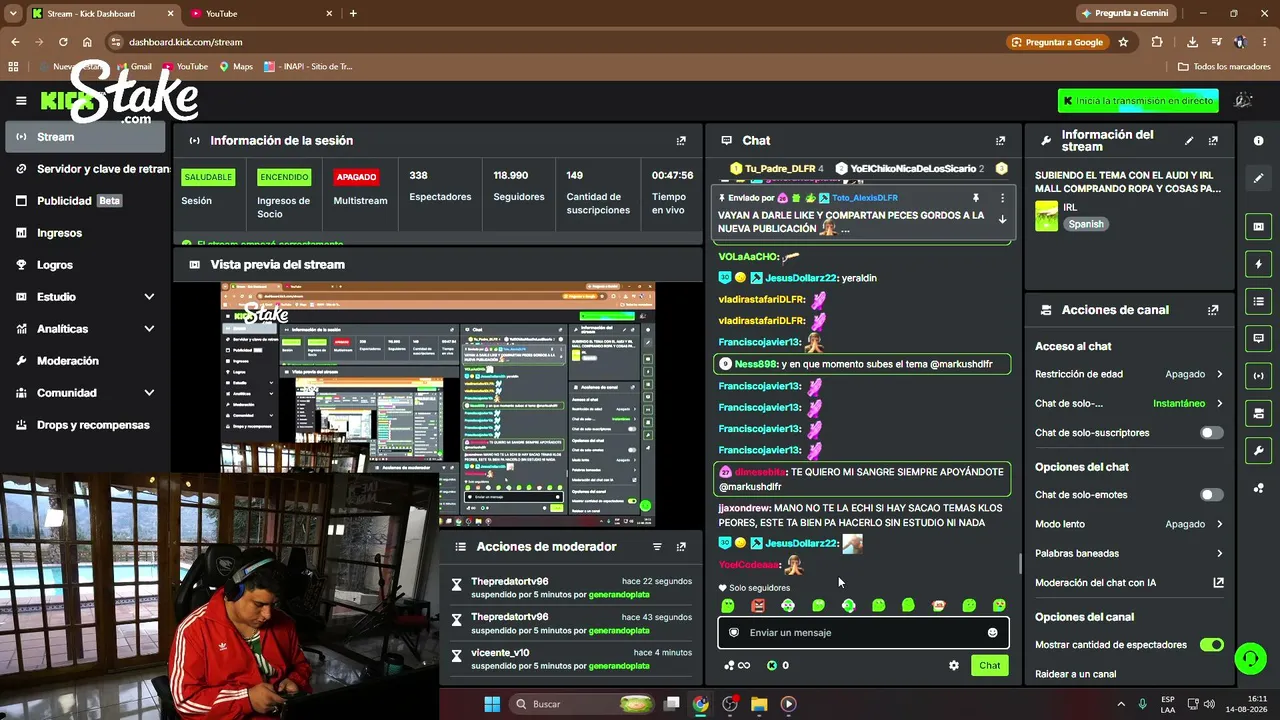Open the Chat de solo- Instantáneo options
Image resolution: width=1280 pixels, height=720 pixels.
1129,404
